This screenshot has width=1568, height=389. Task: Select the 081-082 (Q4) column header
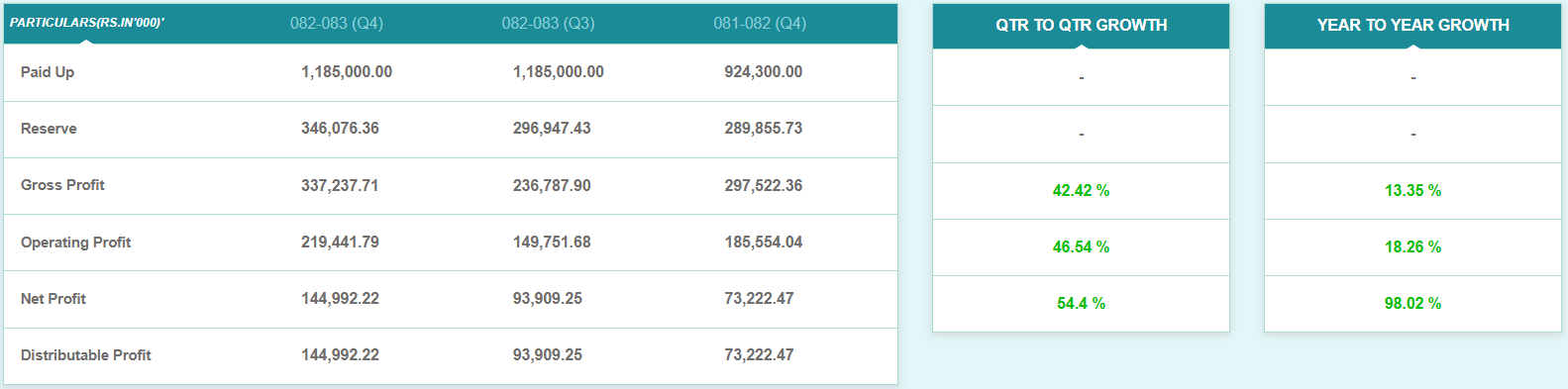click(760, 23)
